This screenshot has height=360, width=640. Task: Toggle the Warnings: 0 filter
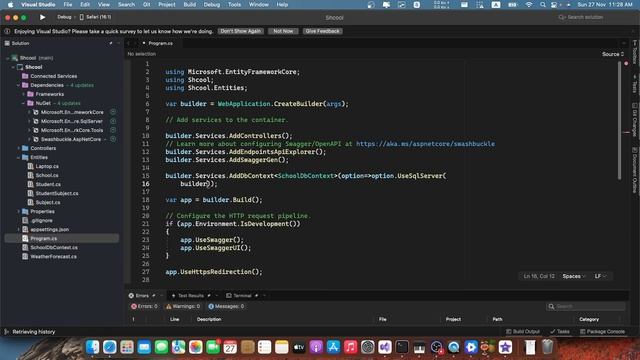183,306
